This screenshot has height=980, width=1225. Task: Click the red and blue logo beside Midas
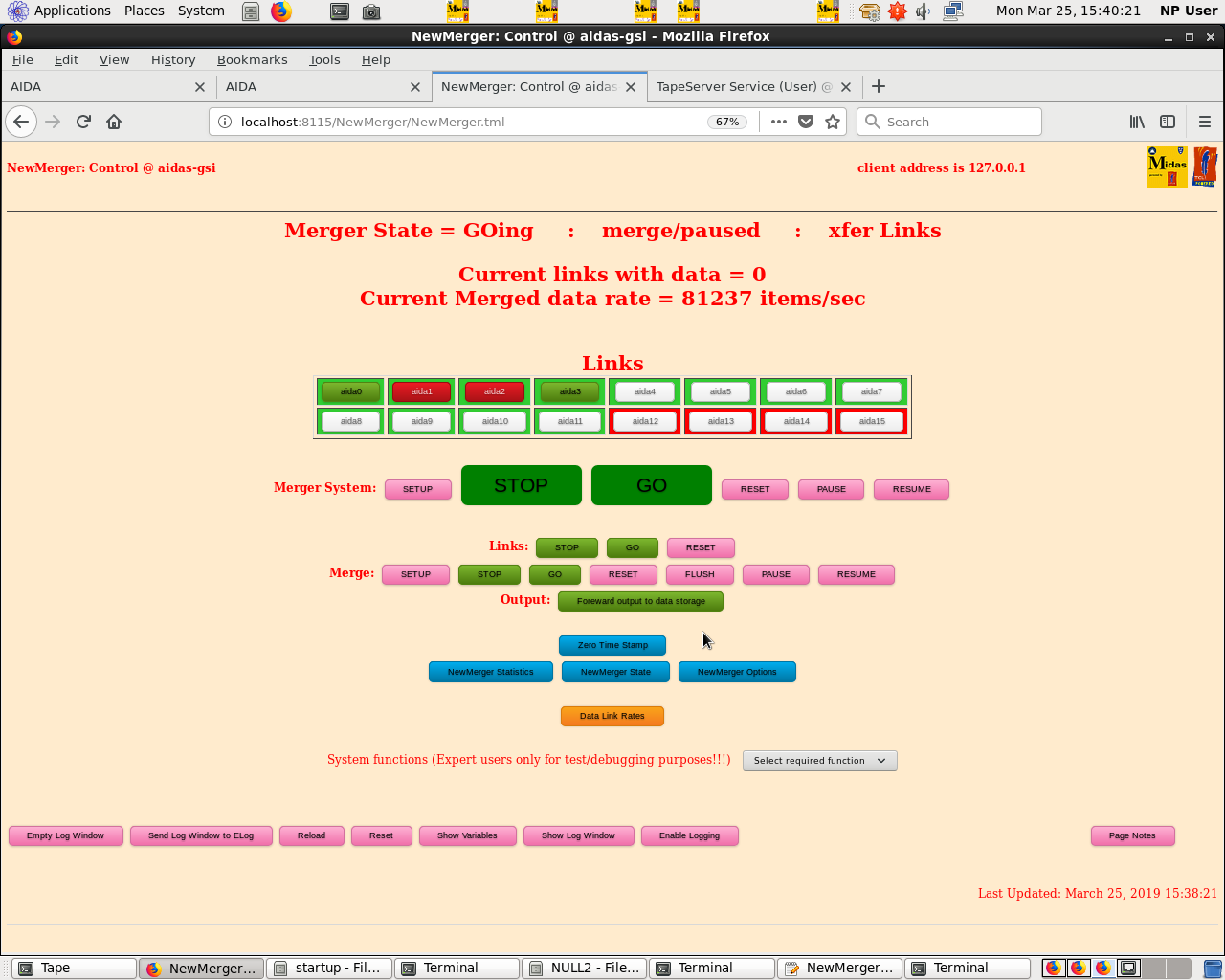click(1205, 167)
